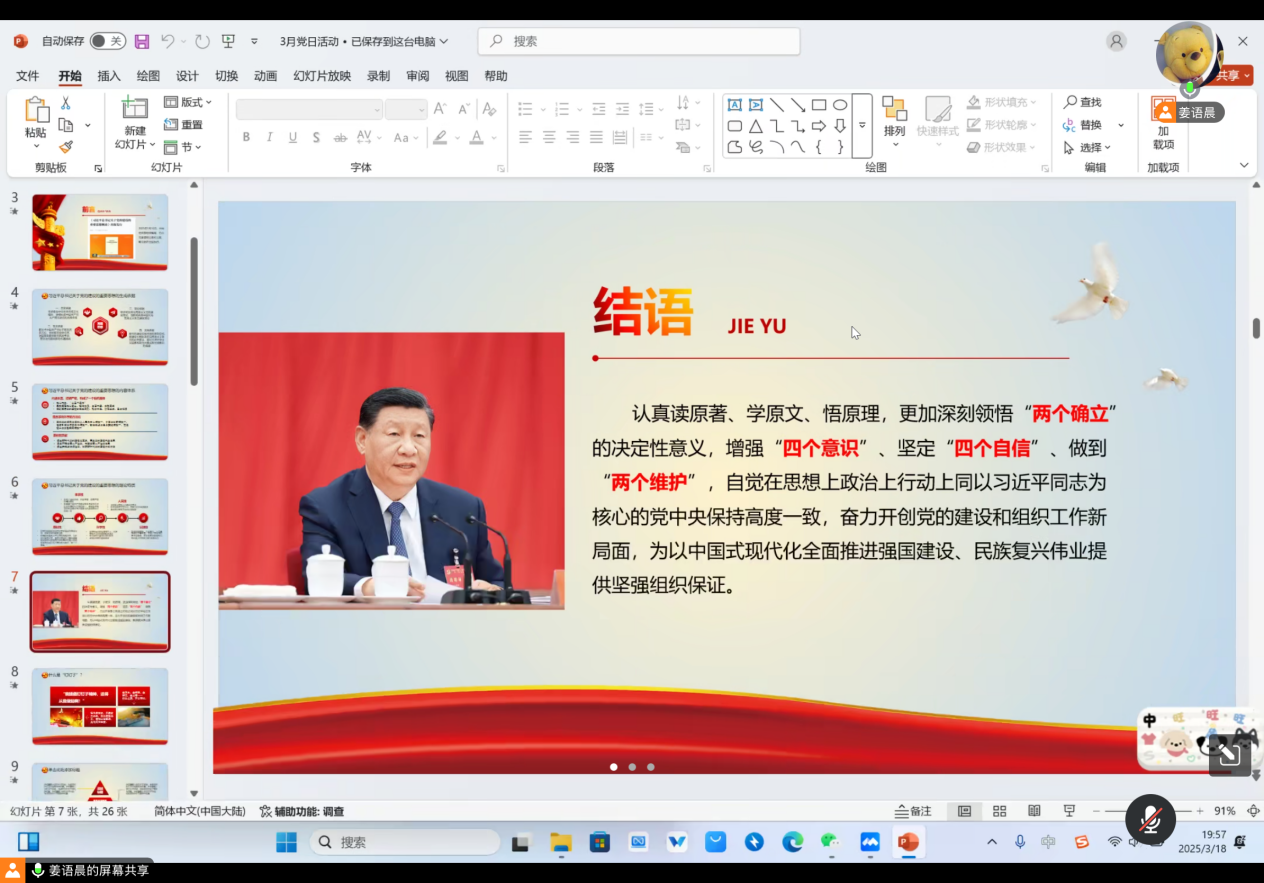Expand the Layout (版式) dropdown
Viewport: 1264px width, 883px height.
pos(189,102)
